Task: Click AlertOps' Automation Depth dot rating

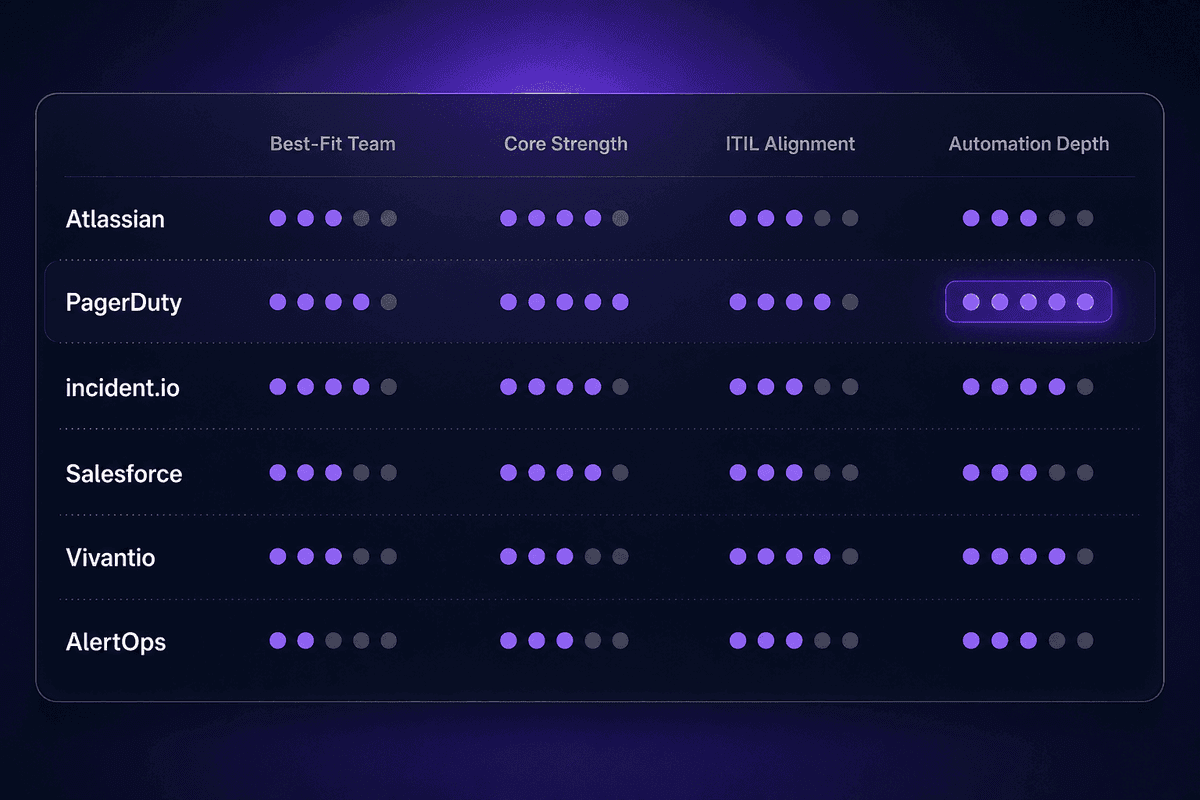Action: click(1028, 641)
